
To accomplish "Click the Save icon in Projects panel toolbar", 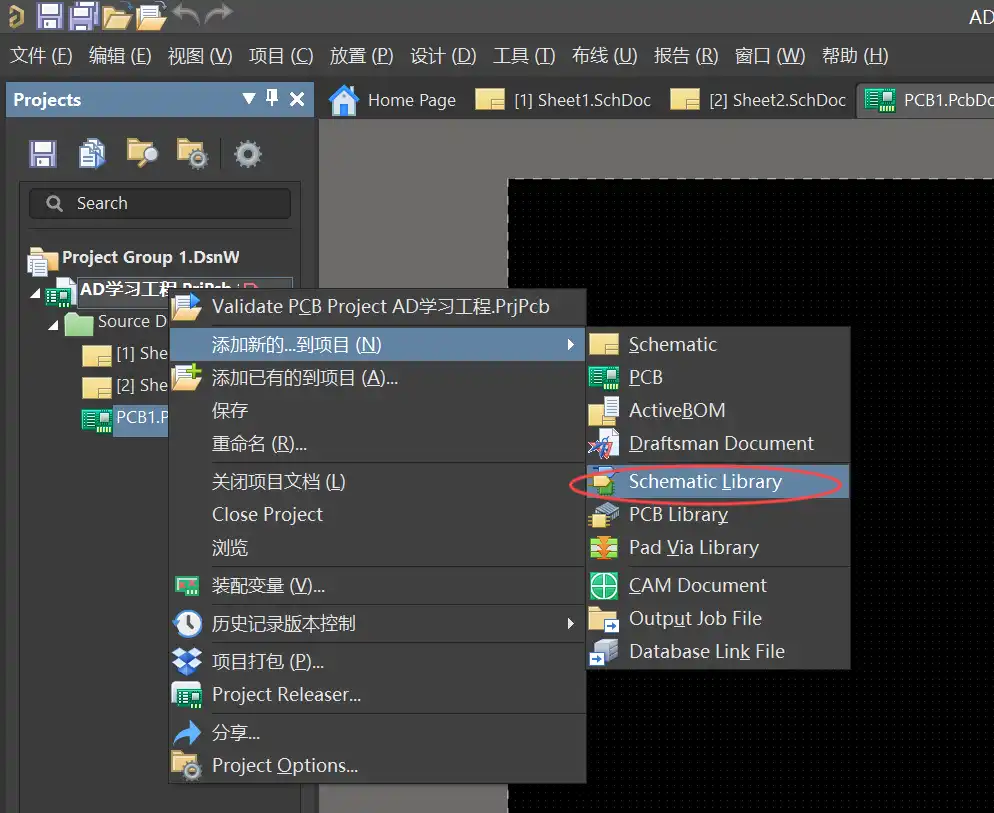I will pyautogui.click(x=42, y=153).
